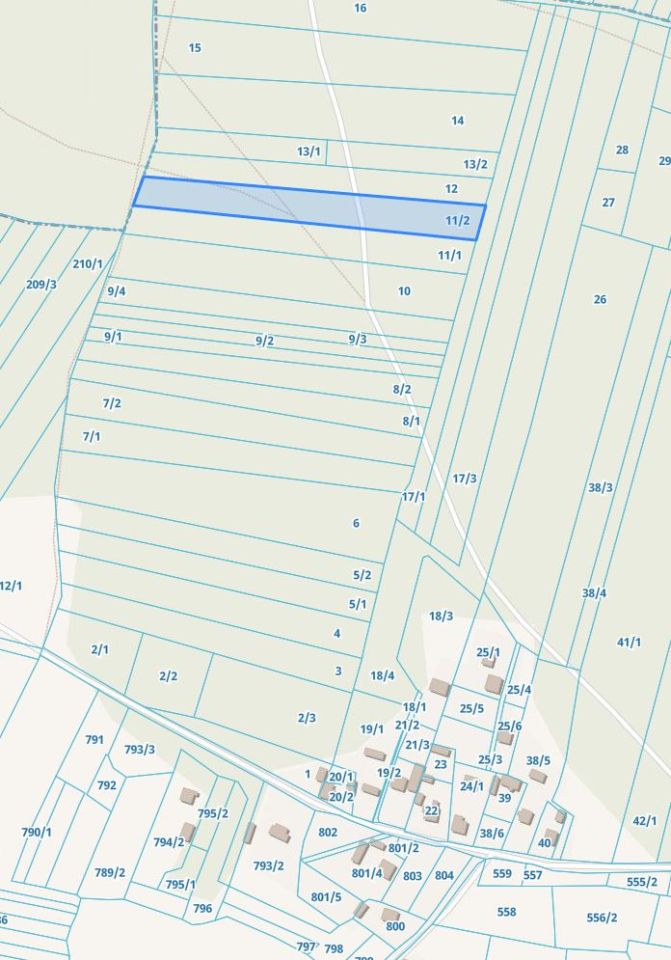
Task: Select parcel label 7/2
Action: coord(111,403)
